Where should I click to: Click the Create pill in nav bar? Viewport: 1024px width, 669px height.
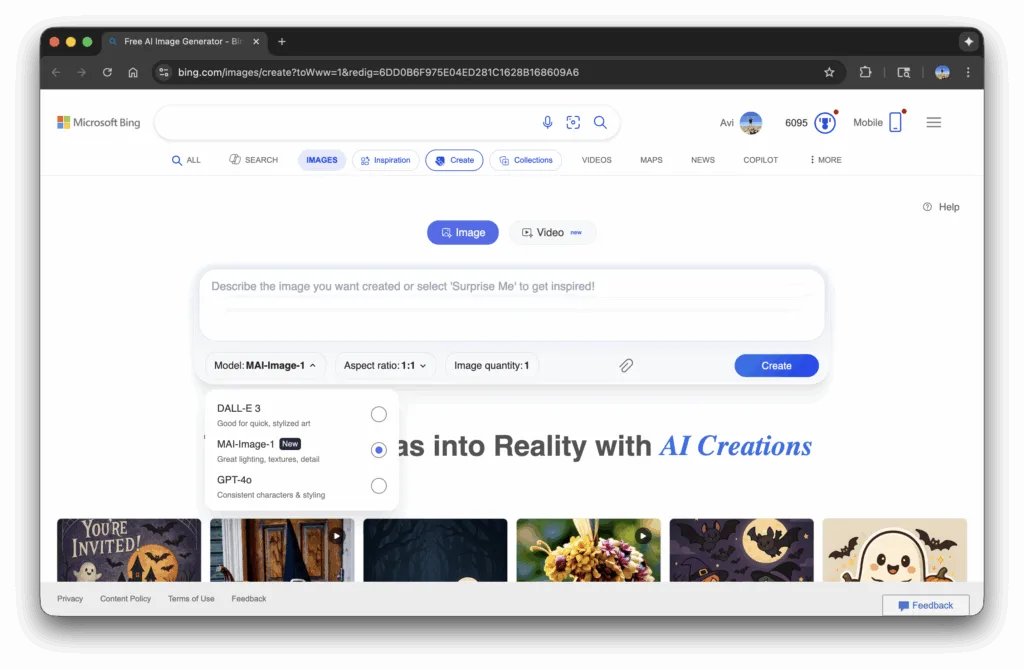click(x=455, y=160)
